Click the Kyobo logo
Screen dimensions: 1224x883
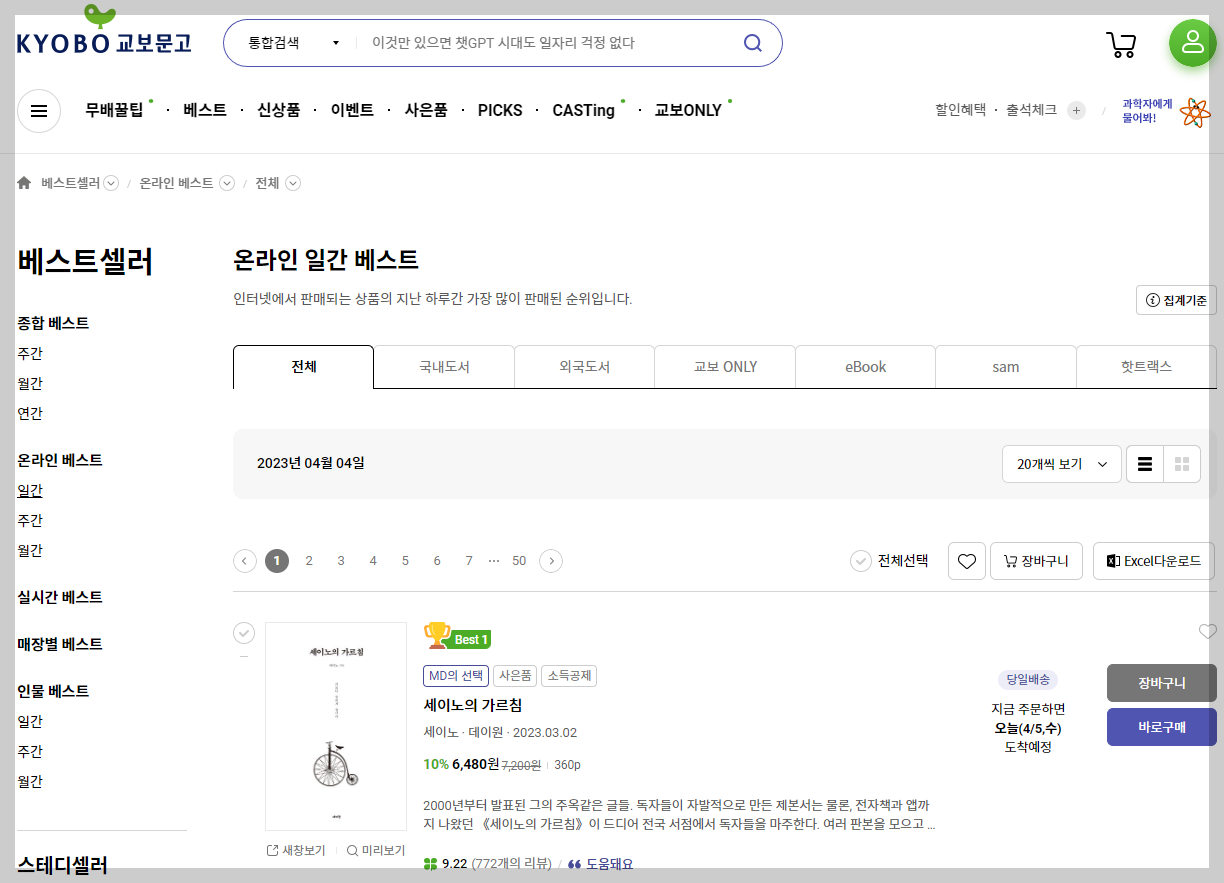pos(104,30)
